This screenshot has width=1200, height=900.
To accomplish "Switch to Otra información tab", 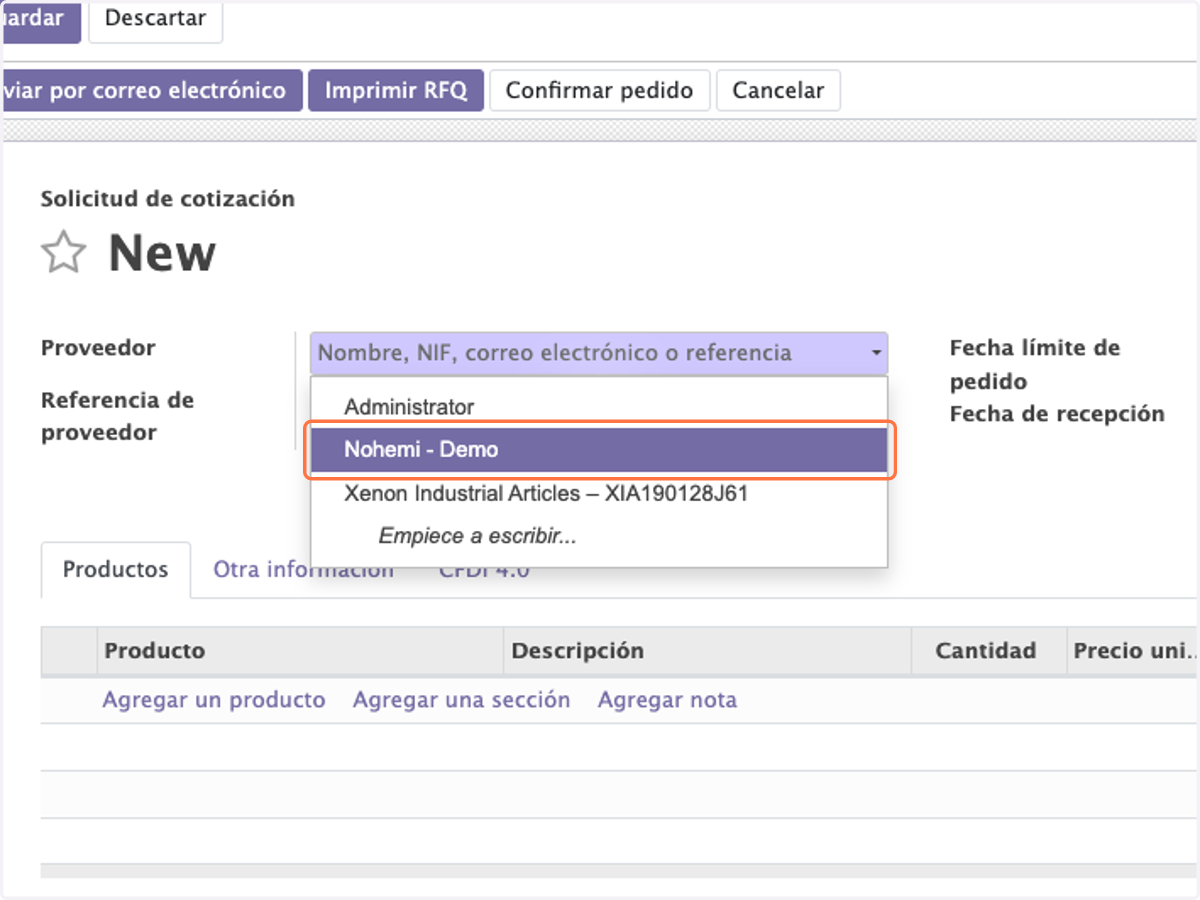I will [x=303, y=570].
